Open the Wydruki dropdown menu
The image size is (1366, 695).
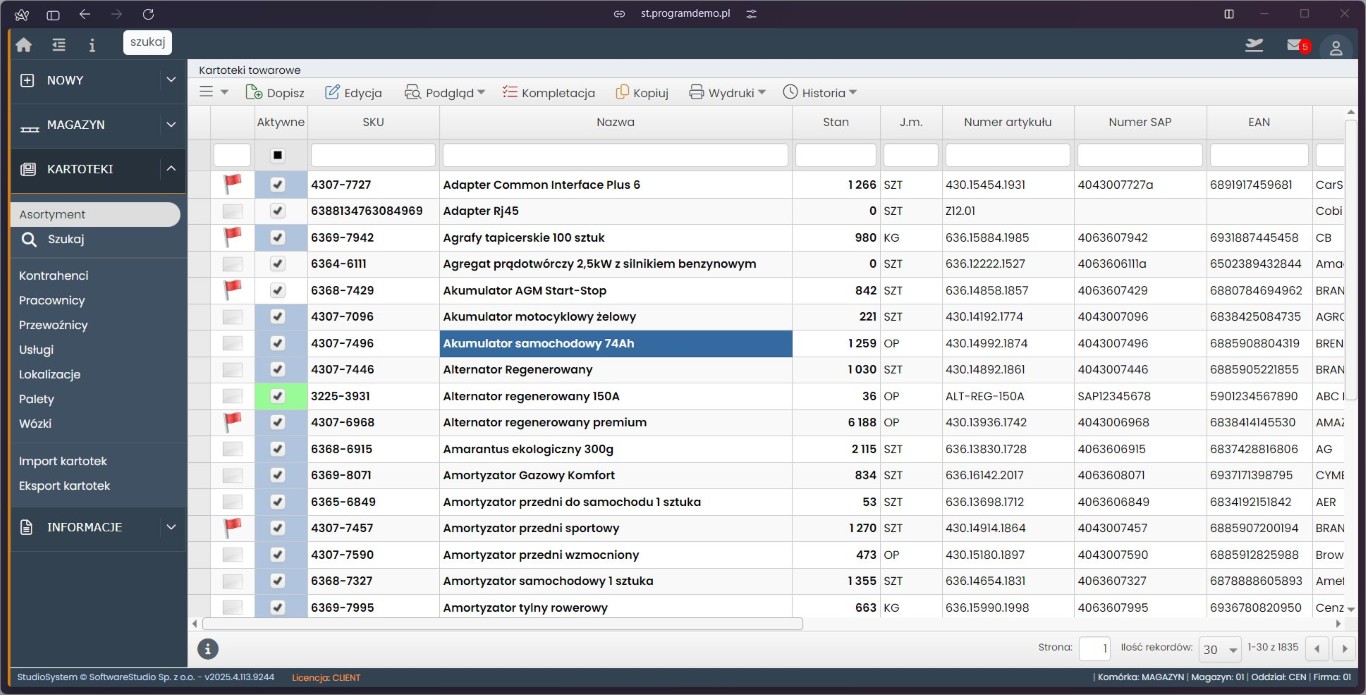(x=728, y=92)
